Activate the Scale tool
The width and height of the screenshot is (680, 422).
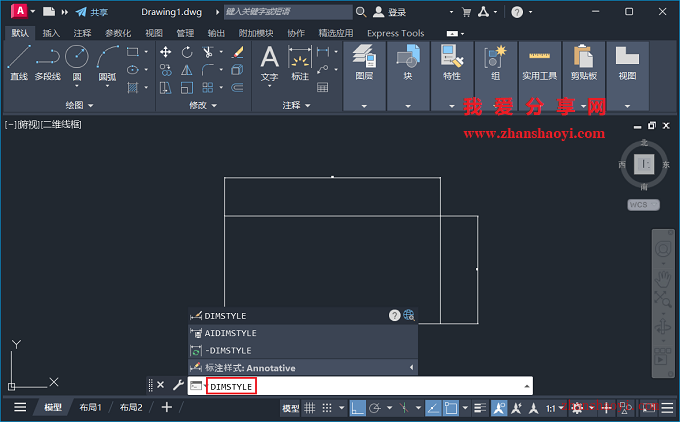click(x=187, y=88)
